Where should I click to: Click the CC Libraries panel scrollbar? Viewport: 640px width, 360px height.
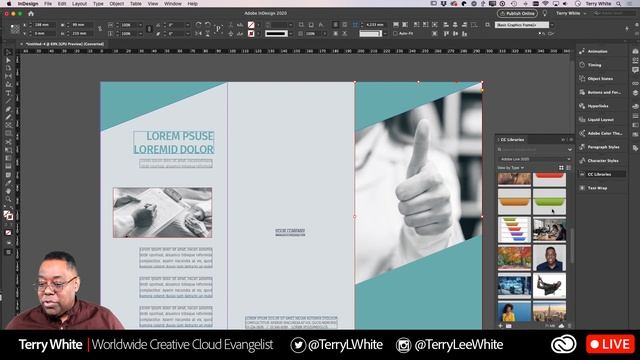pyautogui.click(x=572, y=246)
